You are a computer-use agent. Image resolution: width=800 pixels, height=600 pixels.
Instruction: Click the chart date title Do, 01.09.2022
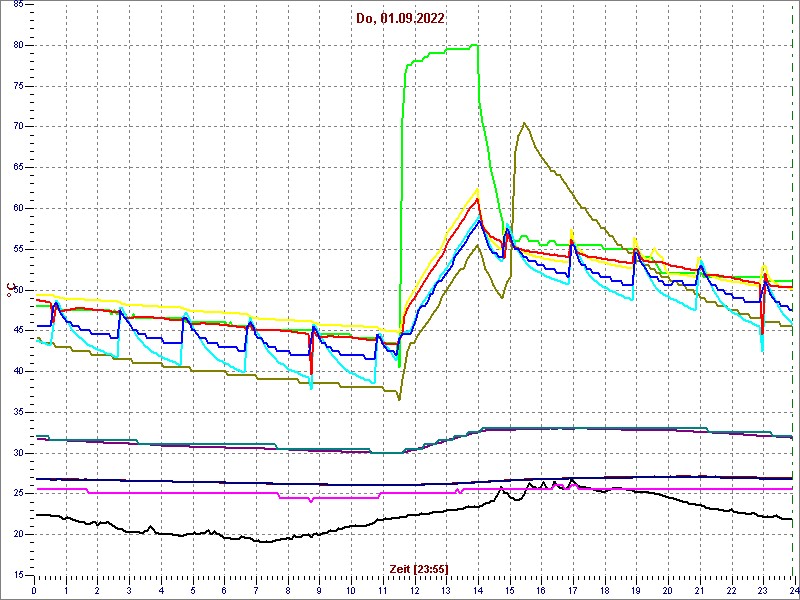pyautogui.click(x=400, y=19)
